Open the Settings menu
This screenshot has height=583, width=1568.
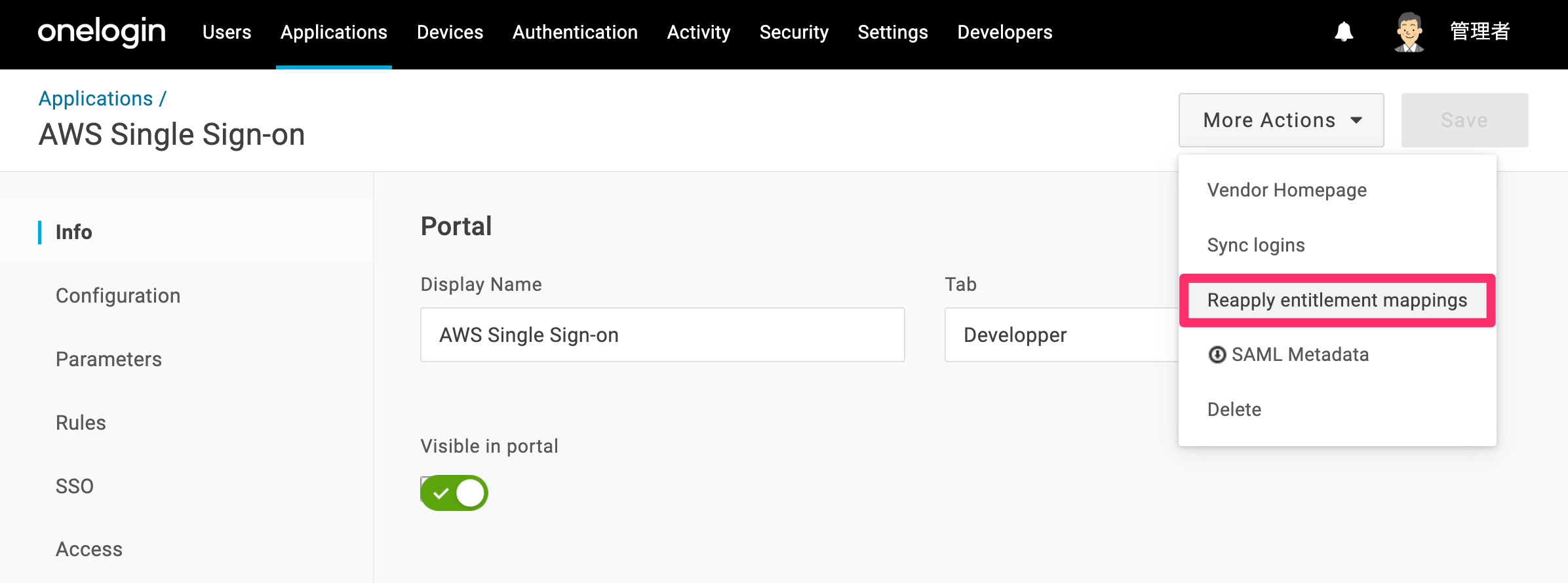(893, 32)
